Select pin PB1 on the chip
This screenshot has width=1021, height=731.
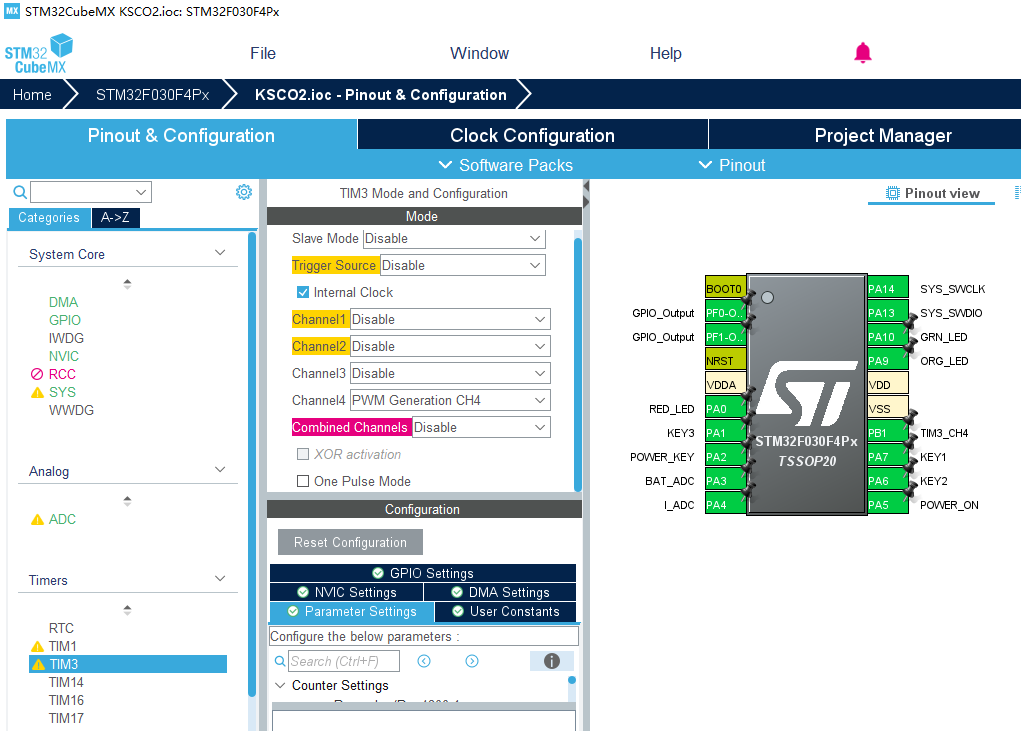[888, 433]
